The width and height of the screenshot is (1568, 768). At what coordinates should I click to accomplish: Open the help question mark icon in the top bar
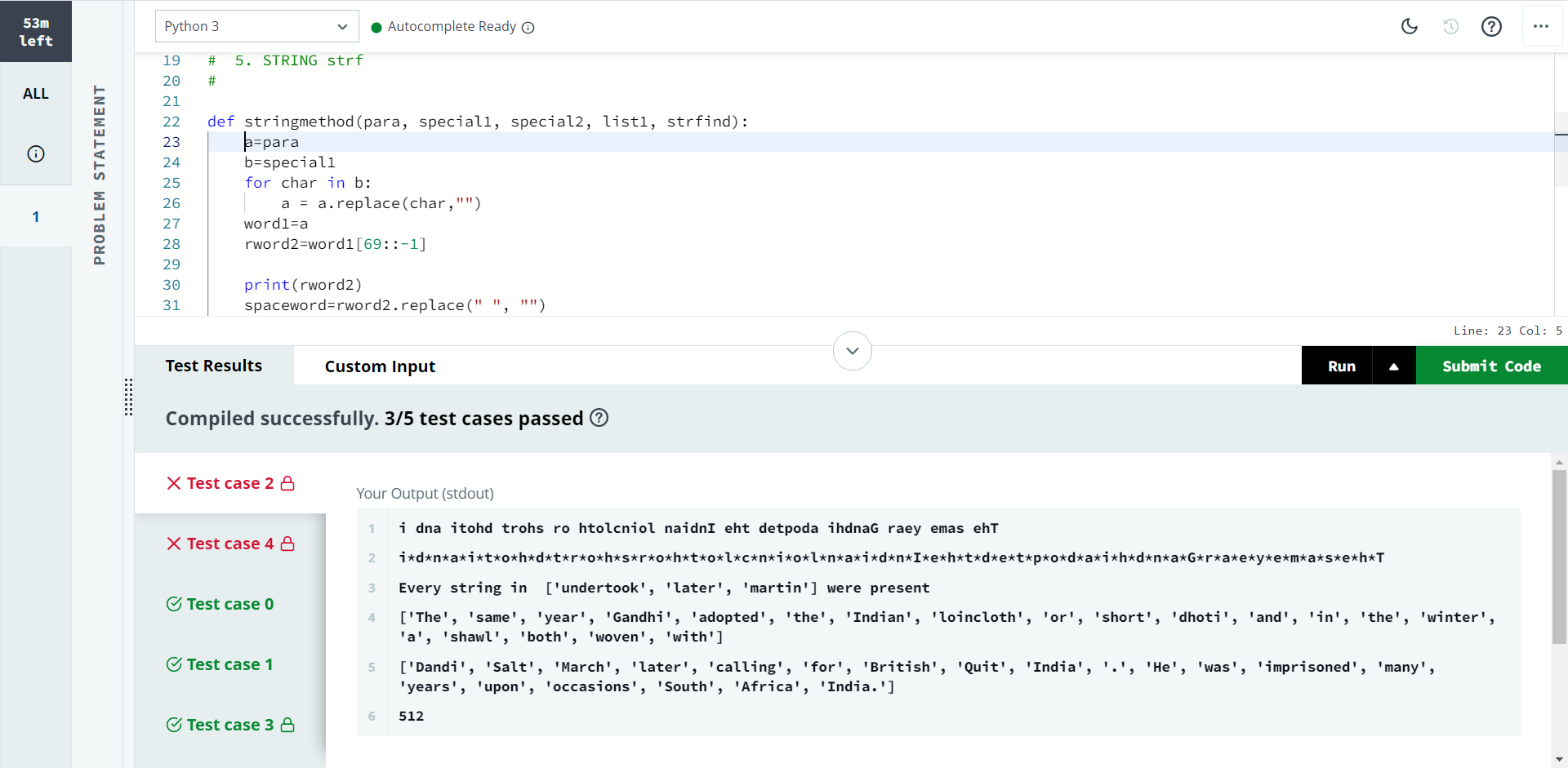tap(1492, 26)
